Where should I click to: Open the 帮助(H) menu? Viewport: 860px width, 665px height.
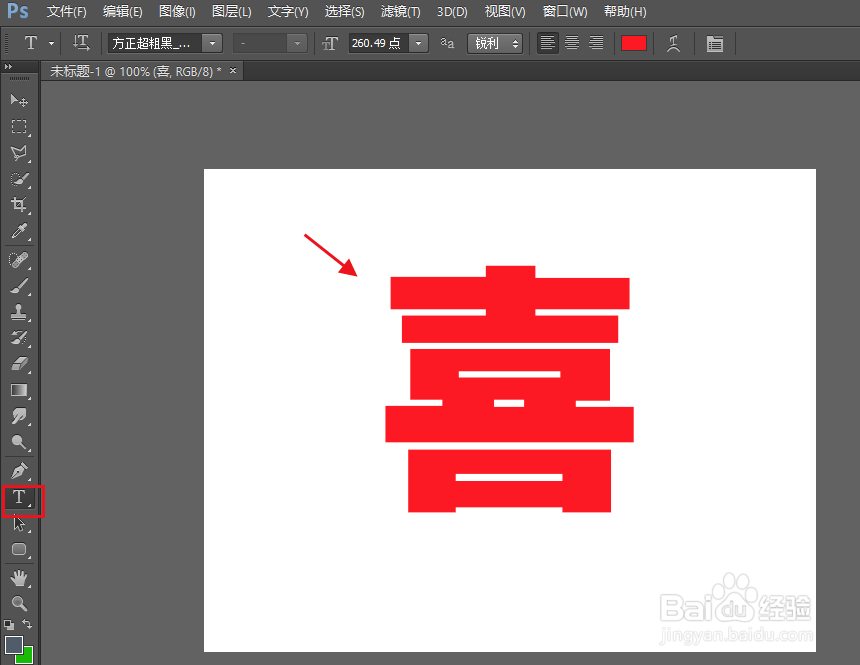click(625, 12)
